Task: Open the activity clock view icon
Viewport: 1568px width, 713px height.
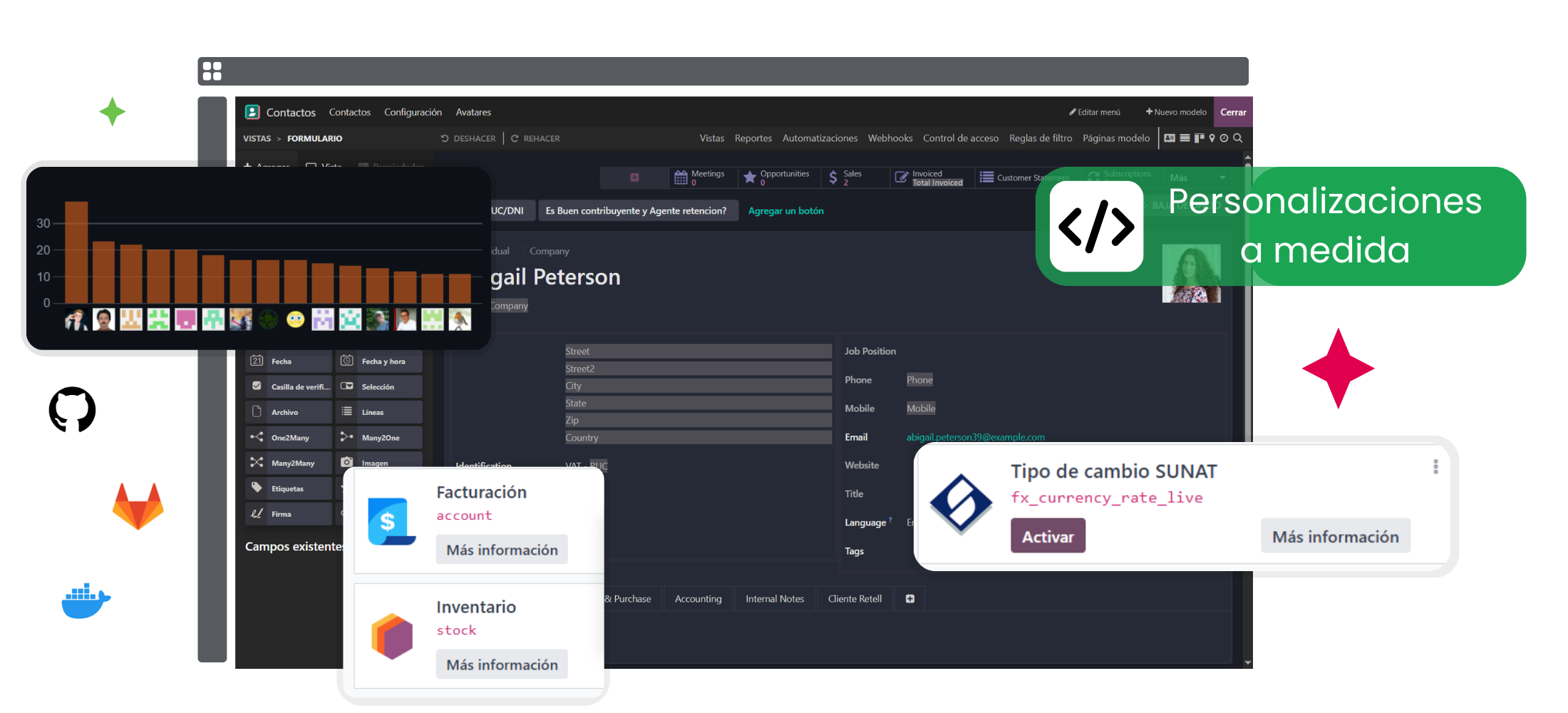Action: [x=1224, y=138]
